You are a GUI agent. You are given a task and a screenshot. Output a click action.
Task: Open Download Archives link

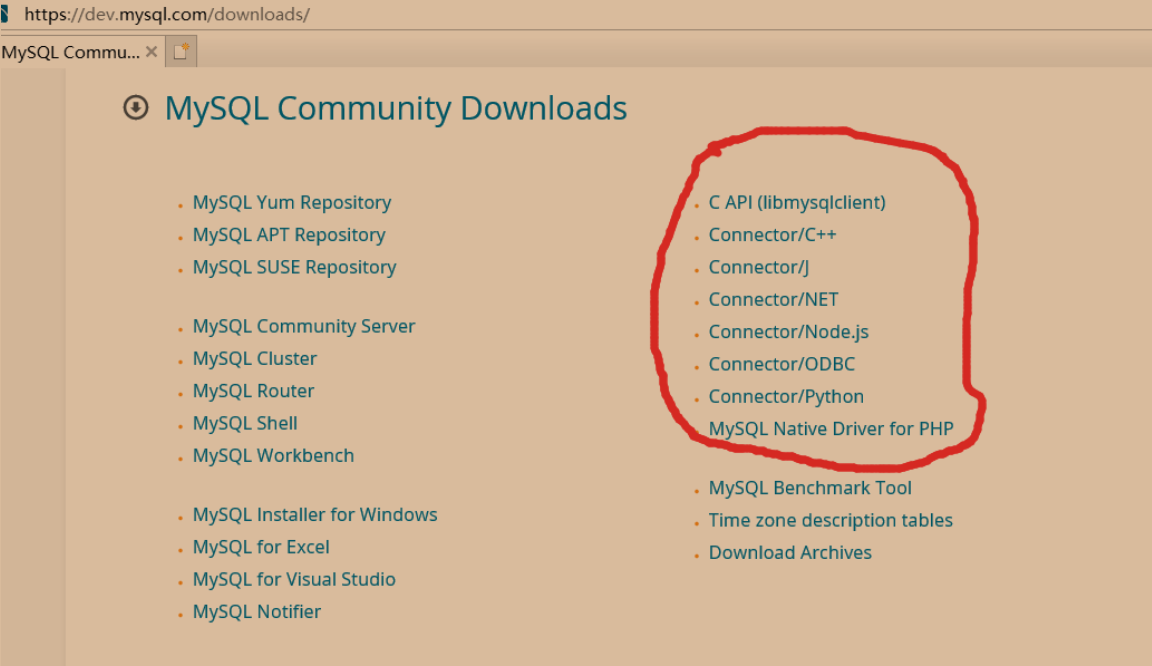[790, 552]
